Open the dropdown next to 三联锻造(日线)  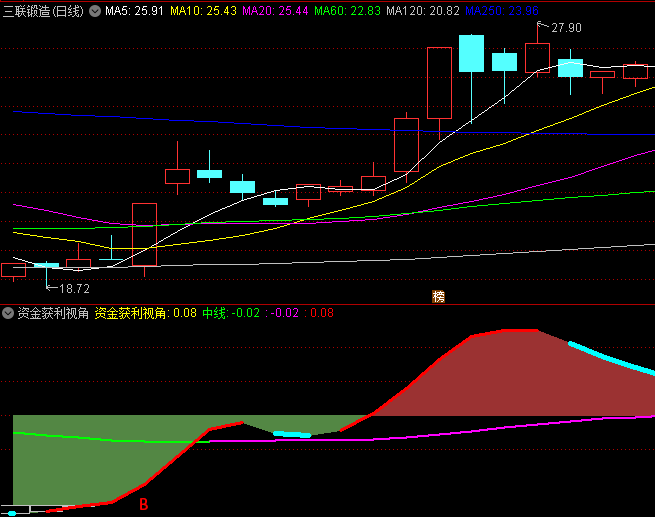point(95,11)
